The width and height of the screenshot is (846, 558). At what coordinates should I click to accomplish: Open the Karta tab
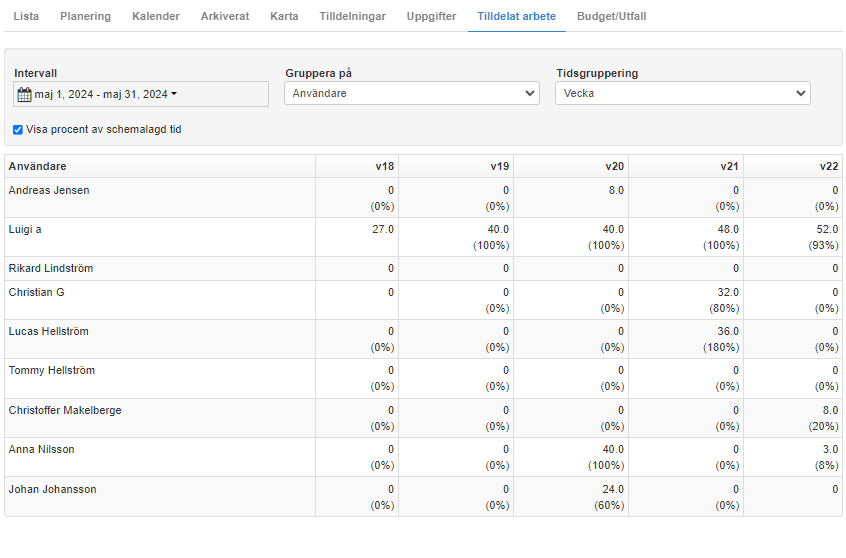click(284, 16)
